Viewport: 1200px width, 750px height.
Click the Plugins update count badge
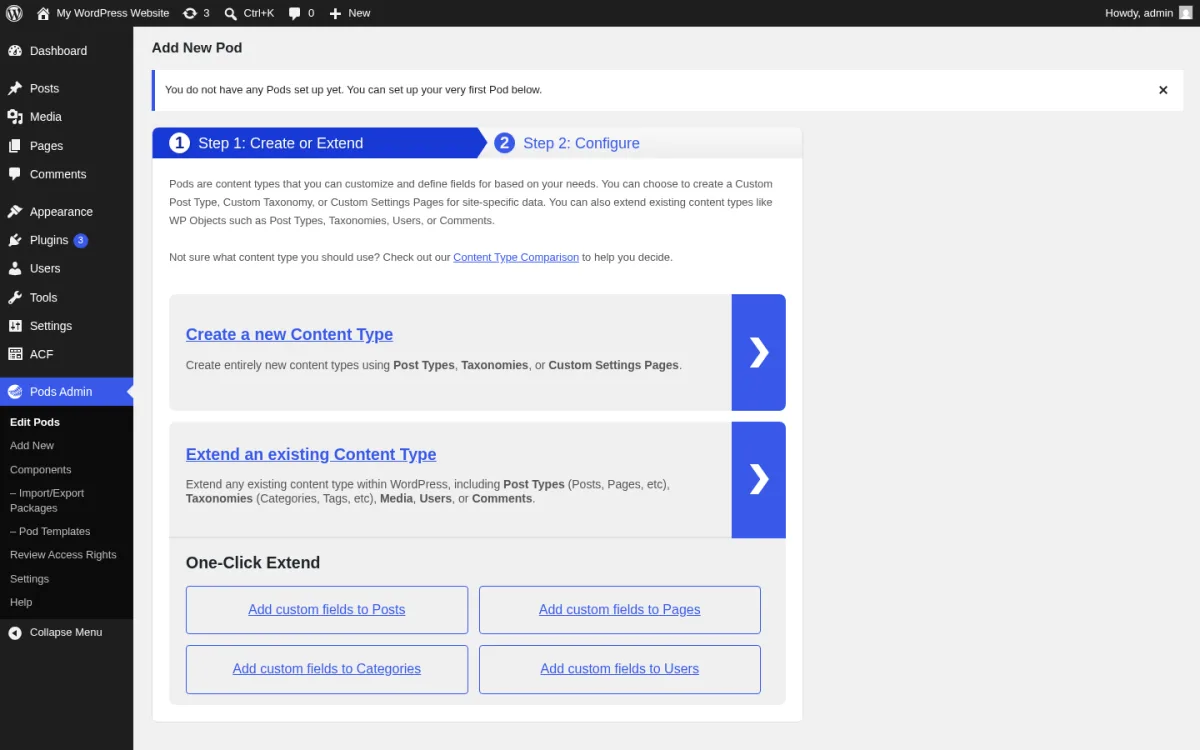(81, 240)
